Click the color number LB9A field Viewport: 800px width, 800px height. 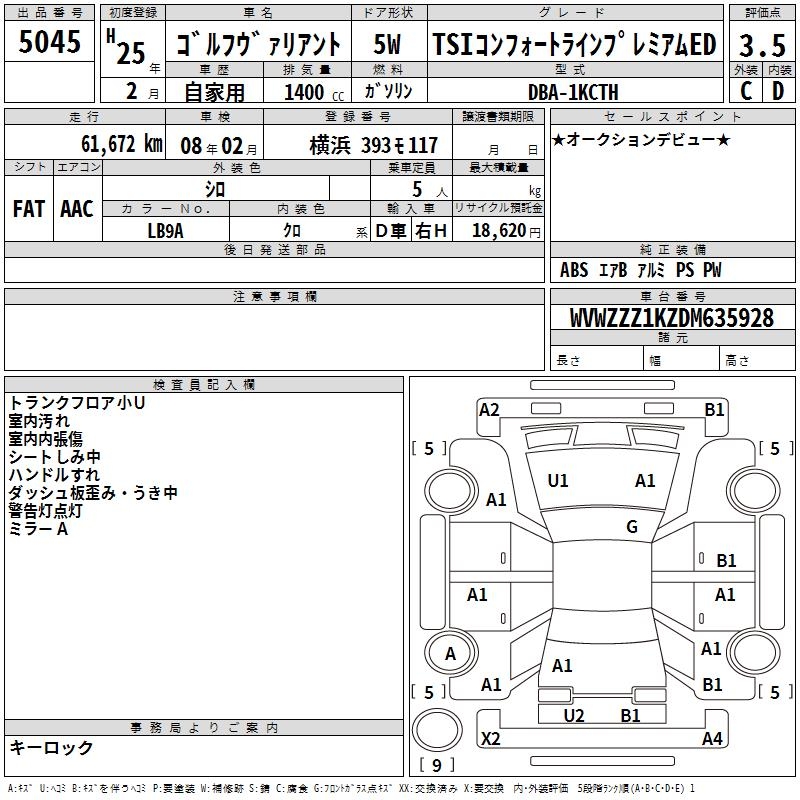(165, 230)
